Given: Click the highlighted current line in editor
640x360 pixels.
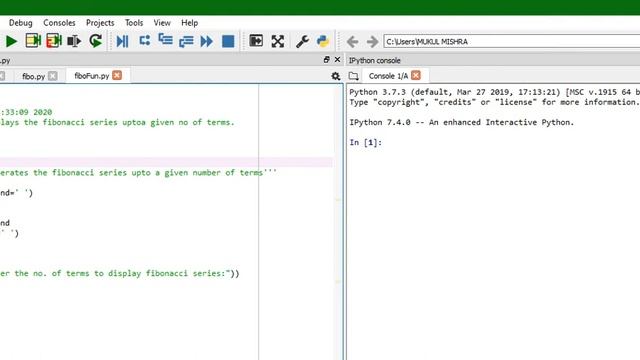Looking at the screenshot, I should [x=166, y=162].
